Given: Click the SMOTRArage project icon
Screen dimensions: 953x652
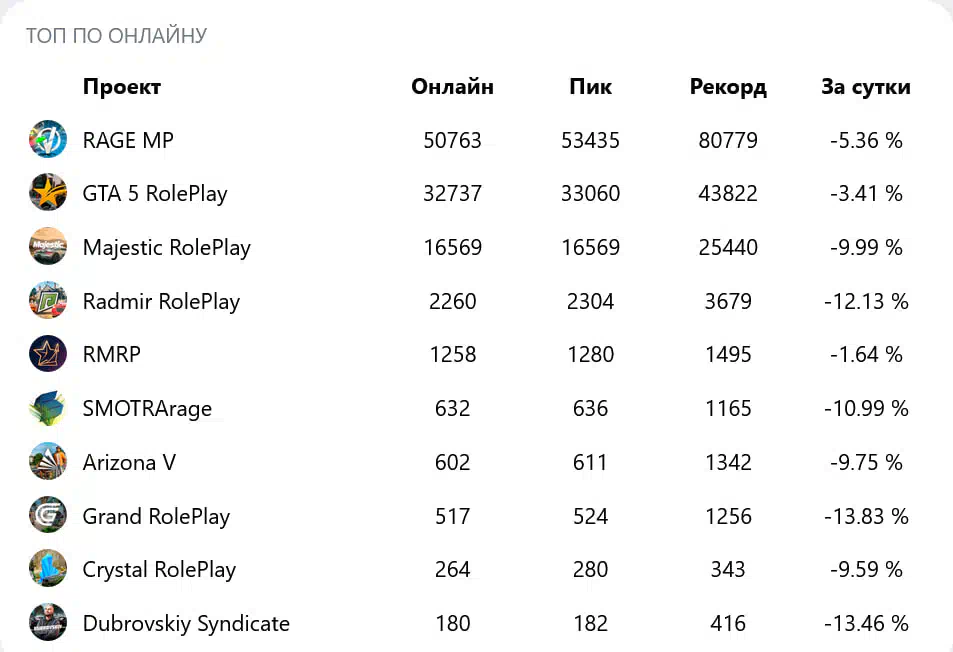Looking at the screenshot, I should [48, 408].
